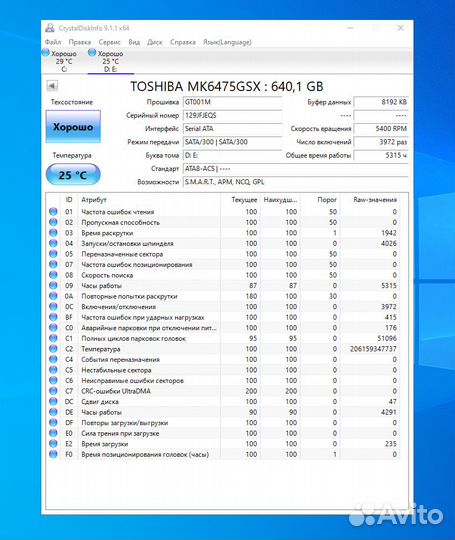Open the Диск menu
This screenshot has width=455, height=540.
[x=155, y=42]
